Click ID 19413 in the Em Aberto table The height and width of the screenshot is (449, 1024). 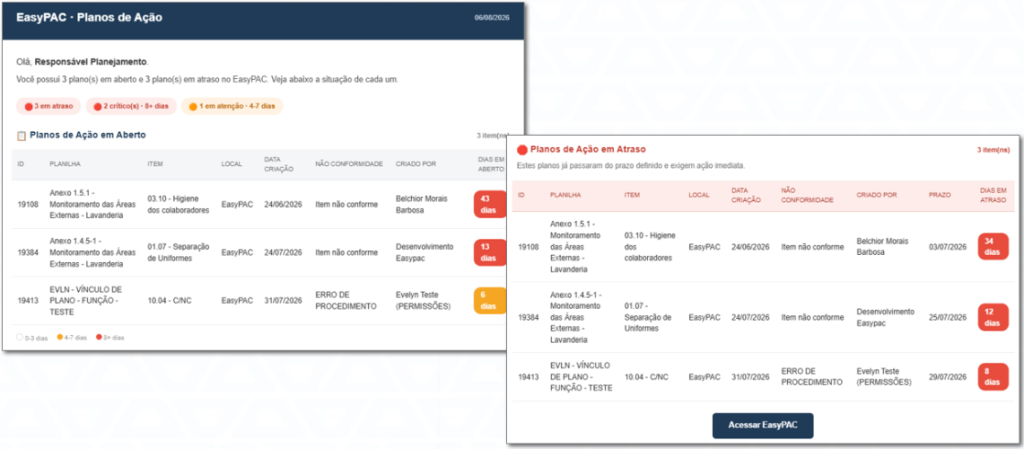click(27, 301)
